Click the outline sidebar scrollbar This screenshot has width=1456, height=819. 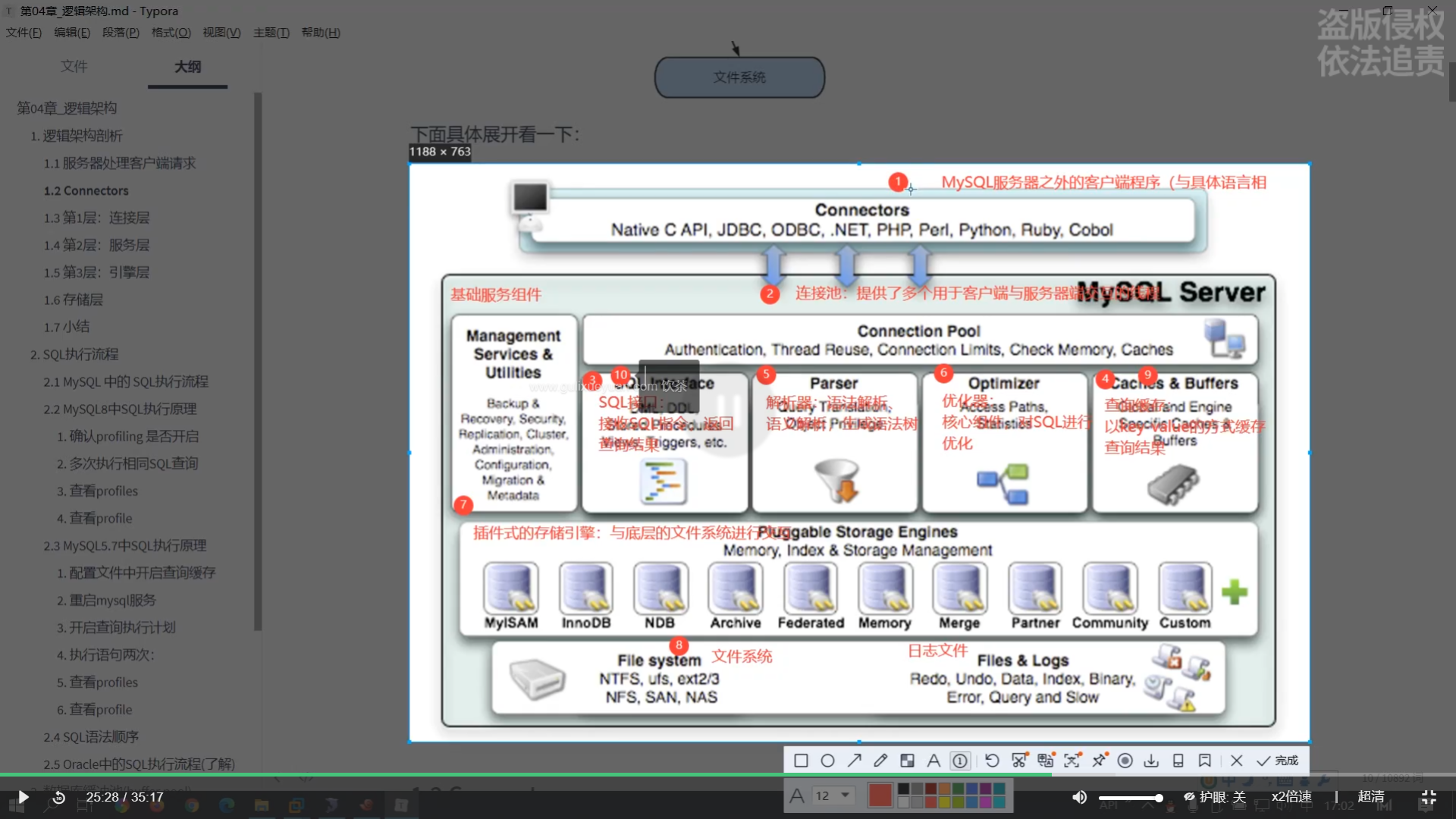point(258,362)
